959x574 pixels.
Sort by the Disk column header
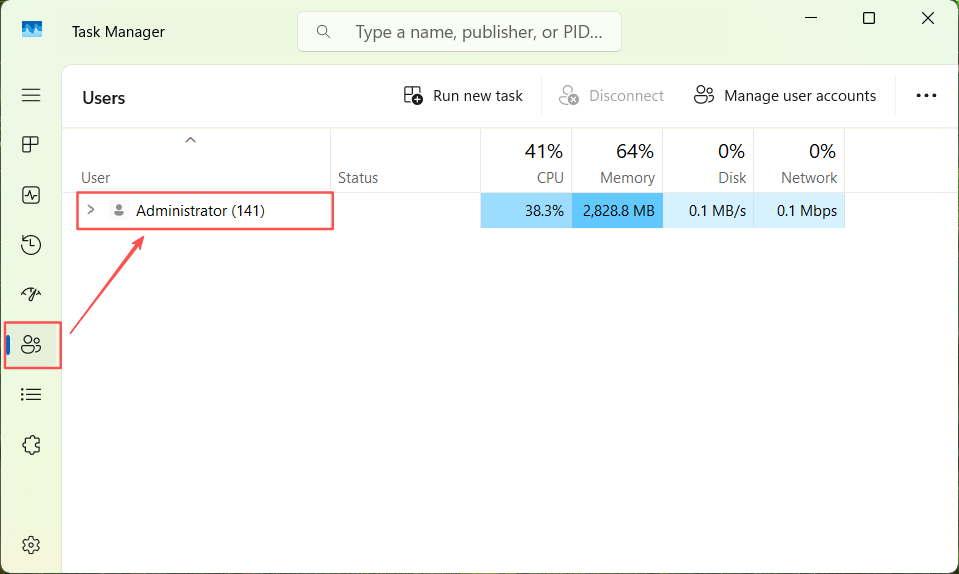coord(708,161)
